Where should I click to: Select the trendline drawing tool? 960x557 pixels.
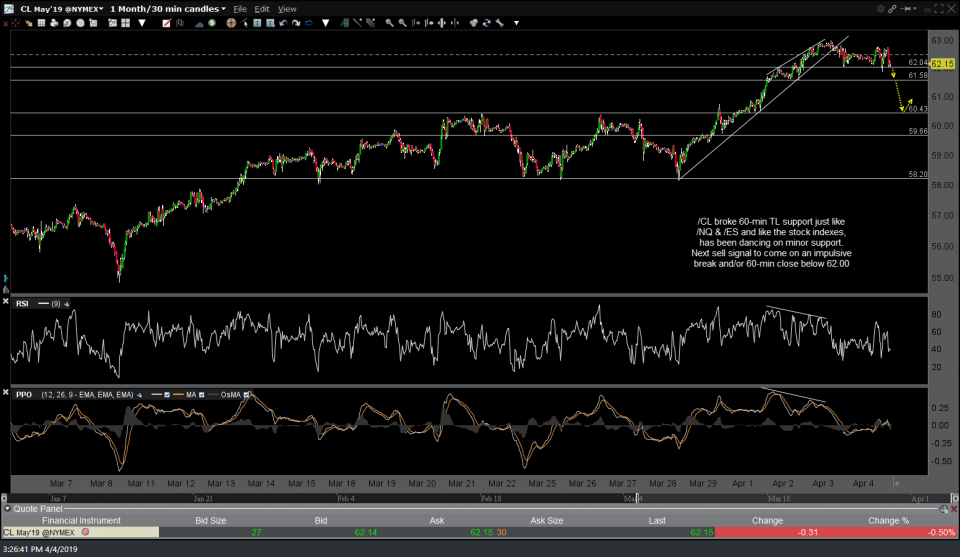358,23
